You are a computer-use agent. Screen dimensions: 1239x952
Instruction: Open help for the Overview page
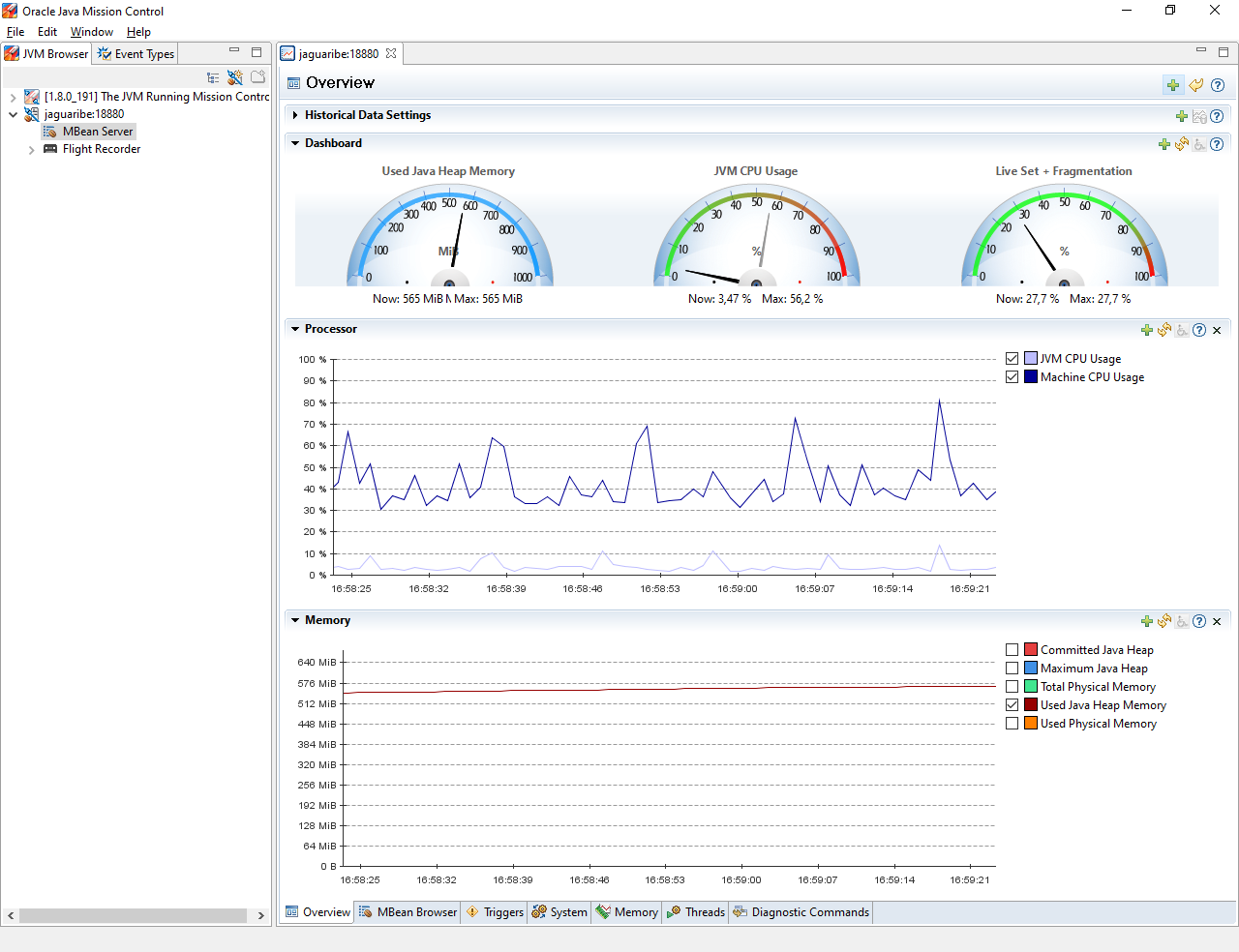coord(1218,85)
